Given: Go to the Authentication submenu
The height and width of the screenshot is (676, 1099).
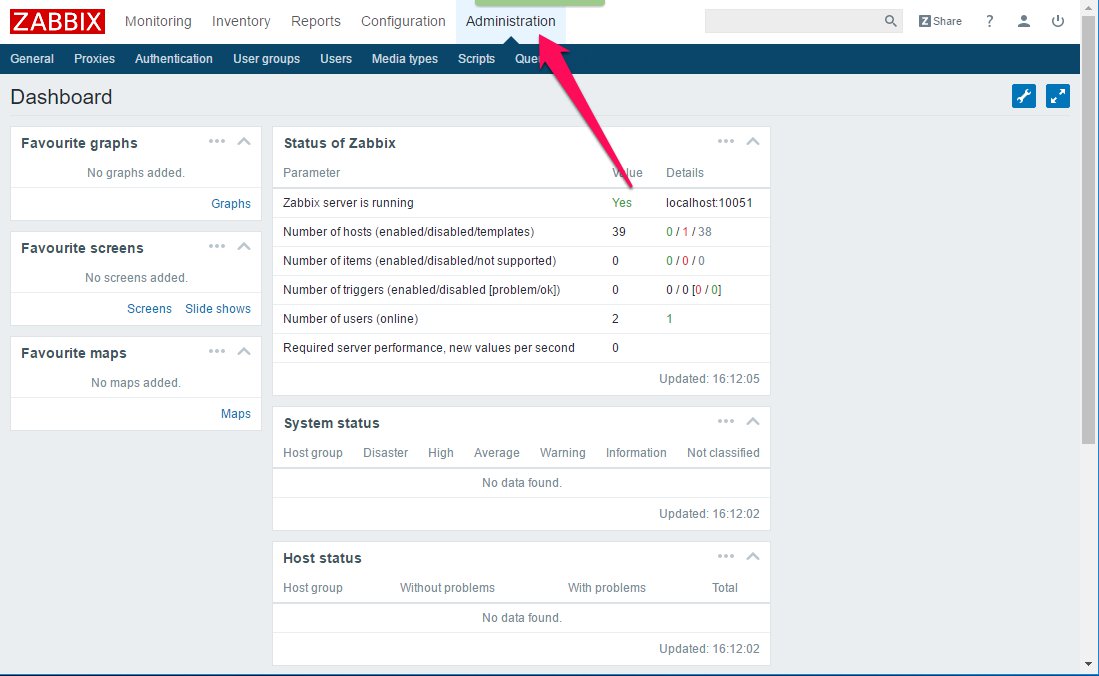Looking at the screenshot, I should point(174,59).
